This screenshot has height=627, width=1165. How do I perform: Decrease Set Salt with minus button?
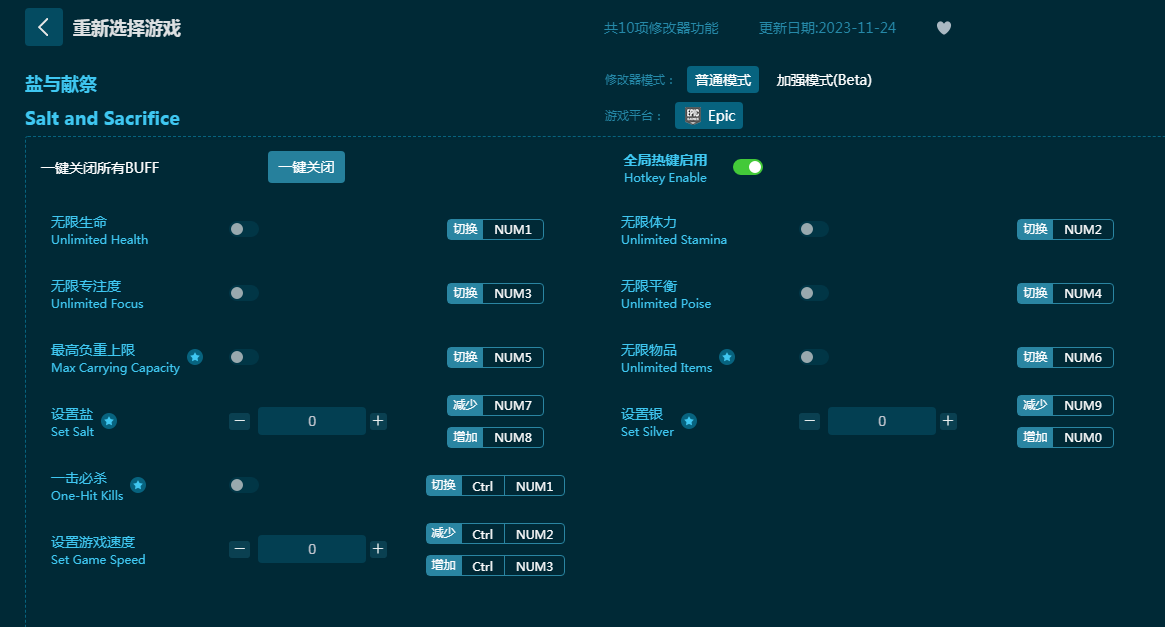click(x=239, y=421)
